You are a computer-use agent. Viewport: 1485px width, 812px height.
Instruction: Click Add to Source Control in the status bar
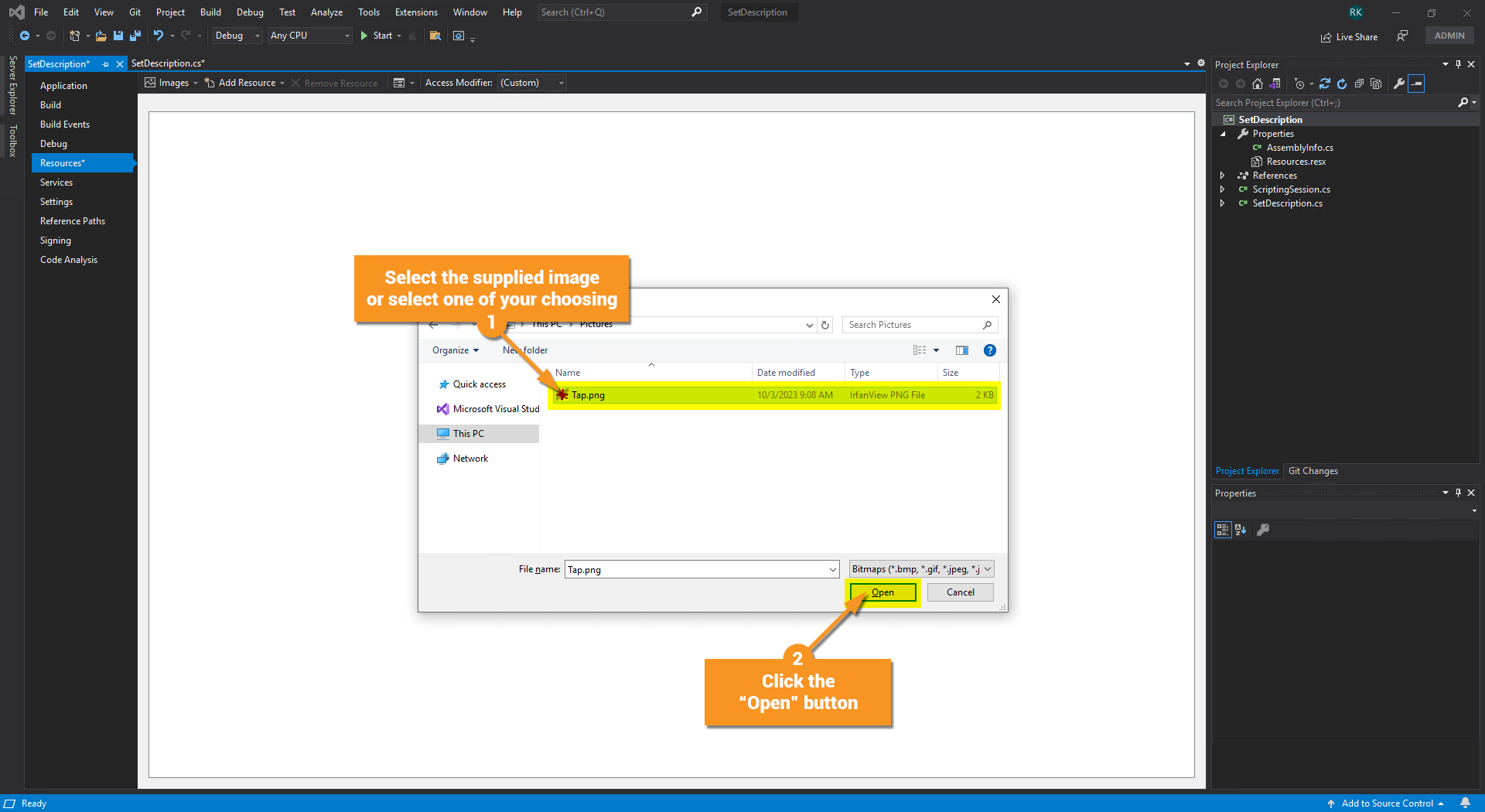pos(1385,803)
